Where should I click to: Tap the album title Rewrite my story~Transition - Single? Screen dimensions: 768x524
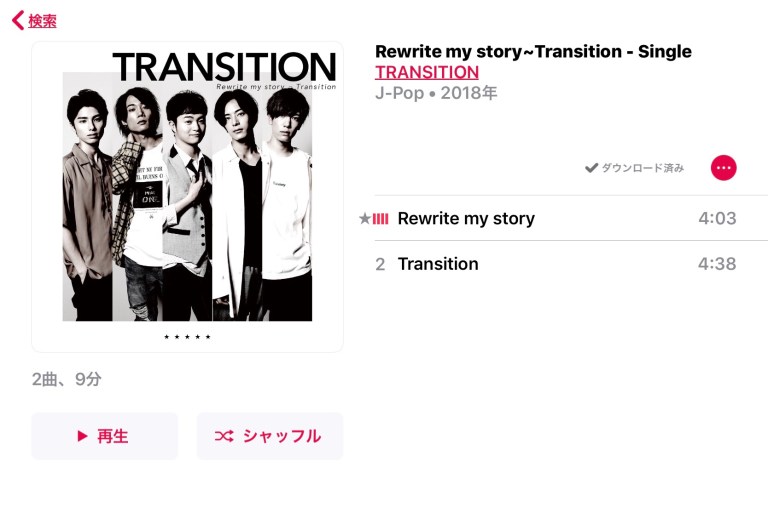(533, 52)
